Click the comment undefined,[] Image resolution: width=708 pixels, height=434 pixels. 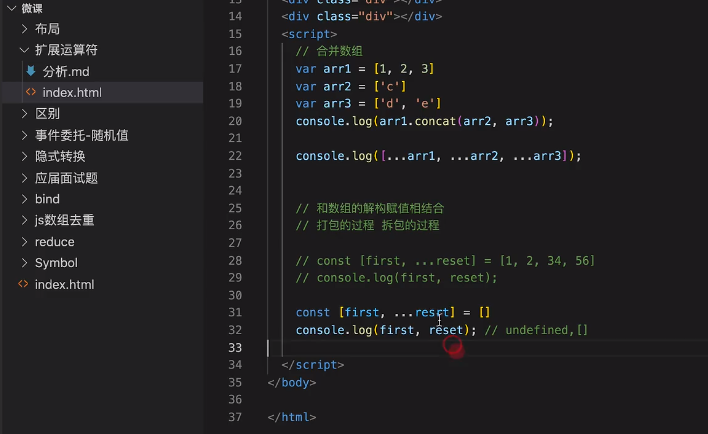click(x=536, y=330)
